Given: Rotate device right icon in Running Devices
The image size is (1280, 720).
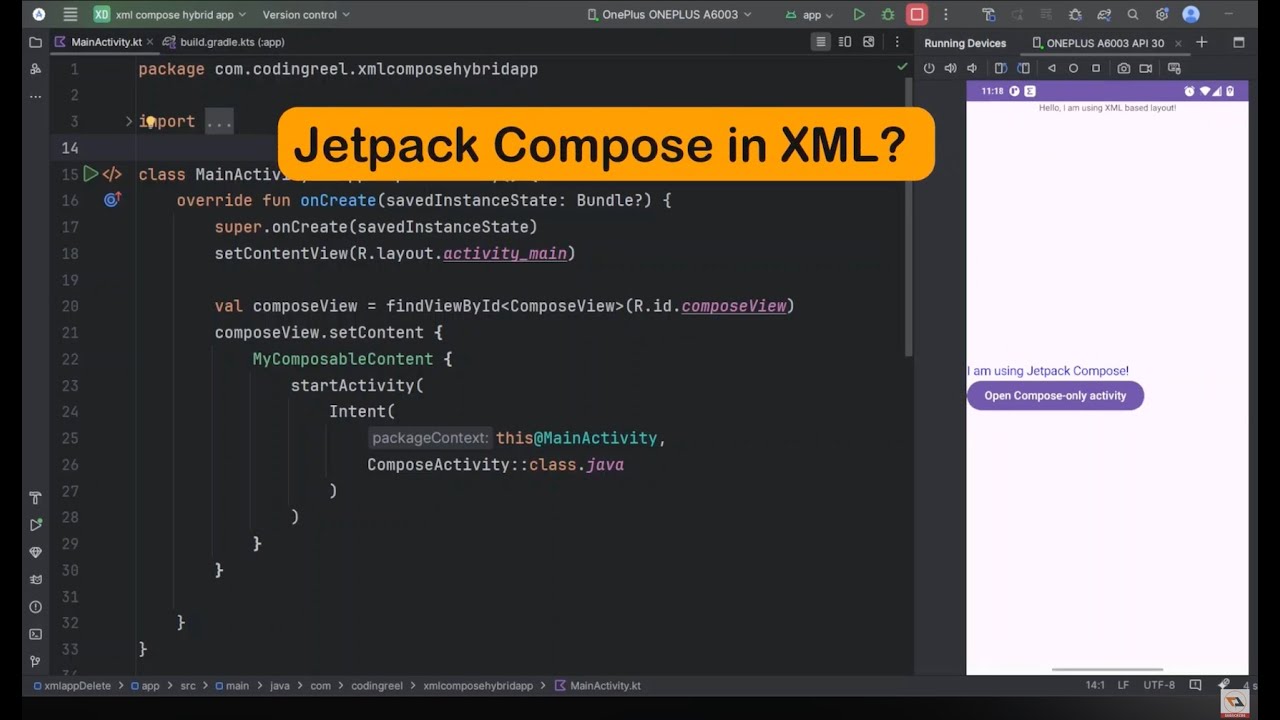Looking at the screenshot, I should coord(1024,68).
